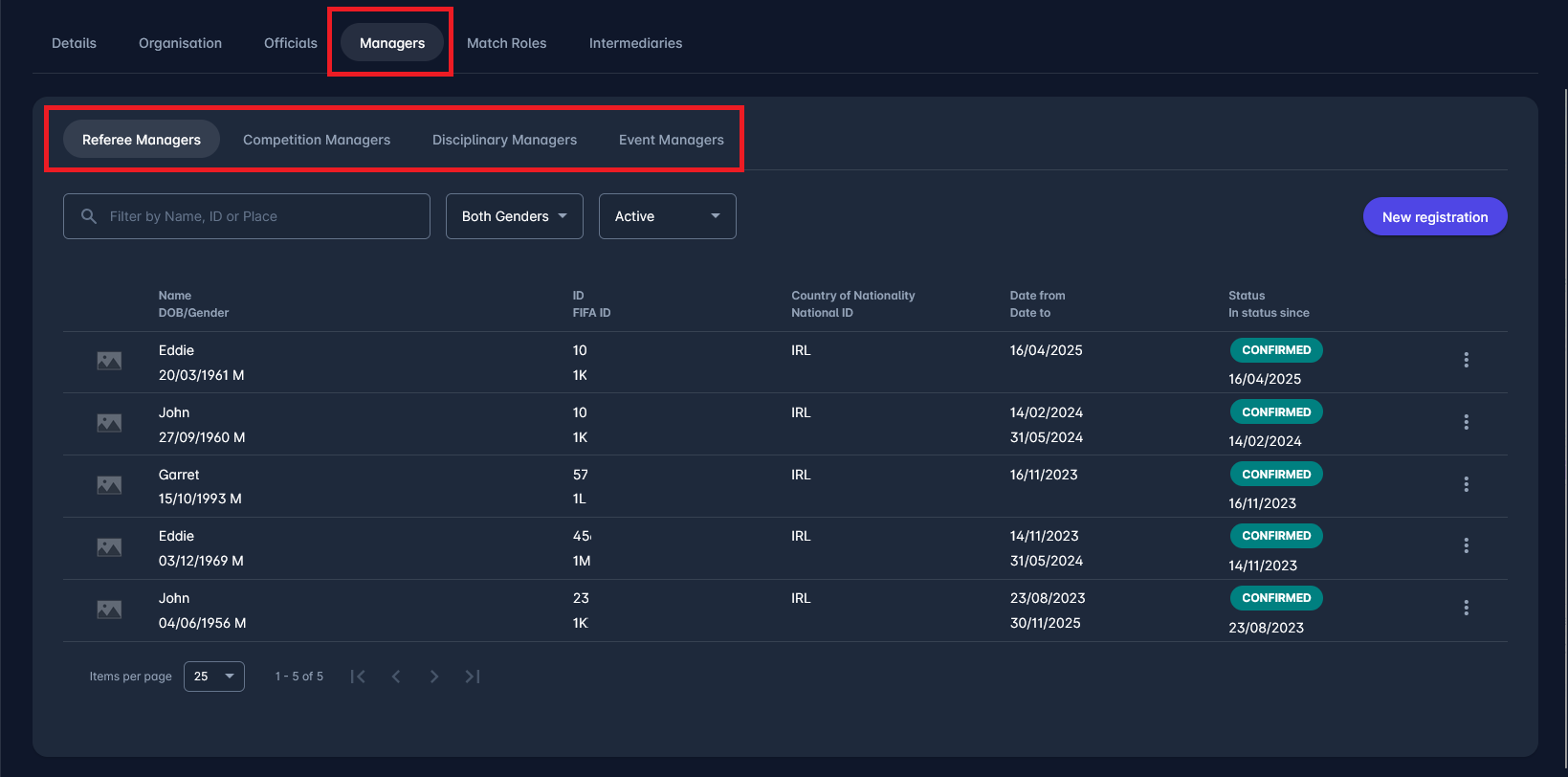Change items per page from 25
The width and height of the screenshot is (1568, 777).
(x=213, y=677)
